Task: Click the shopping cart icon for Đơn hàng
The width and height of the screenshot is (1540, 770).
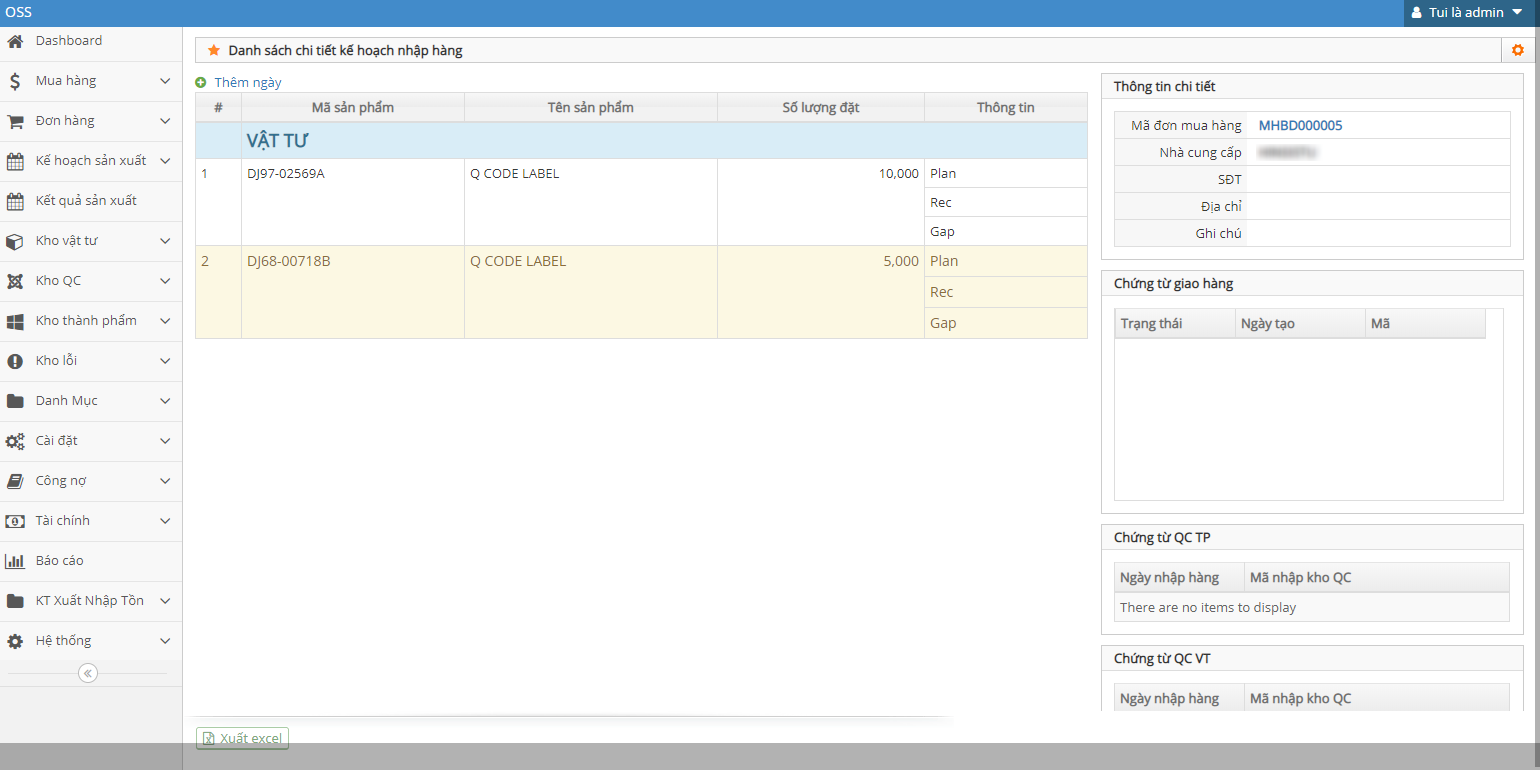Action: [x=15, y=121]
